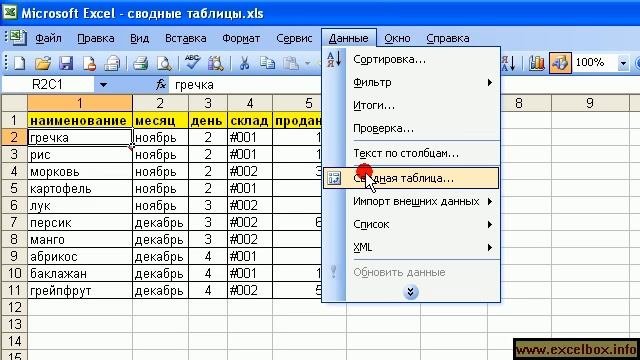The image size is (640, 360).
Task: Open the Name Box dropdown arrow
Action: 103,85
